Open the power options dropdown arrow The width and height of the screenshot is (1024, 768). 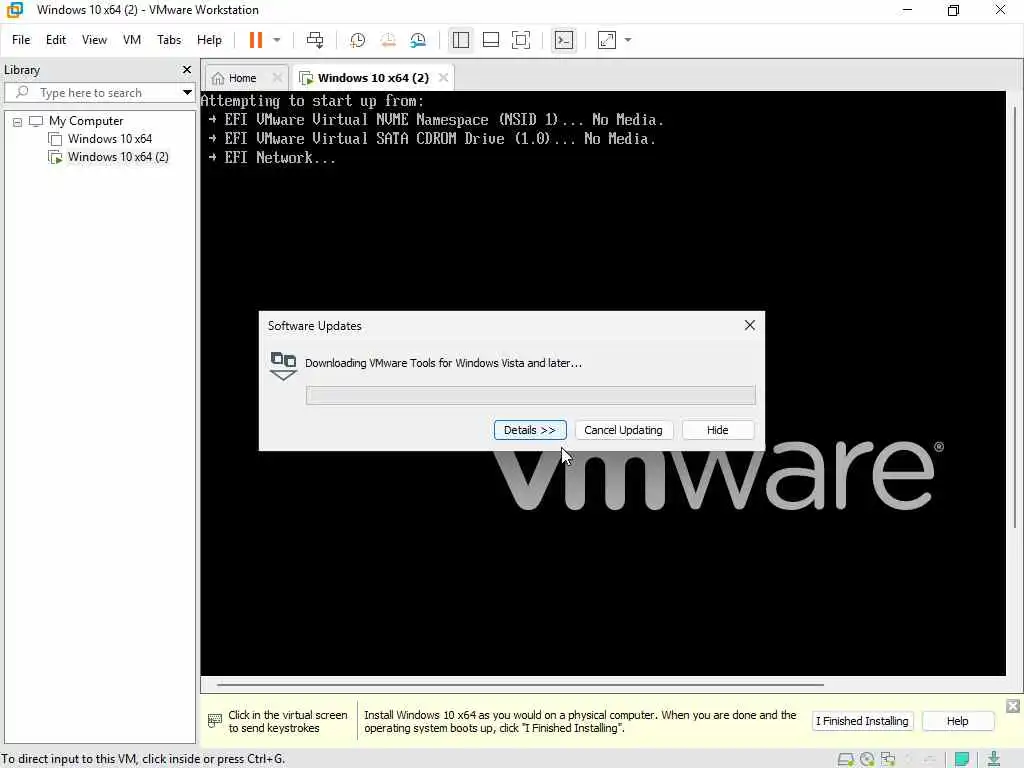pos(277,40)
